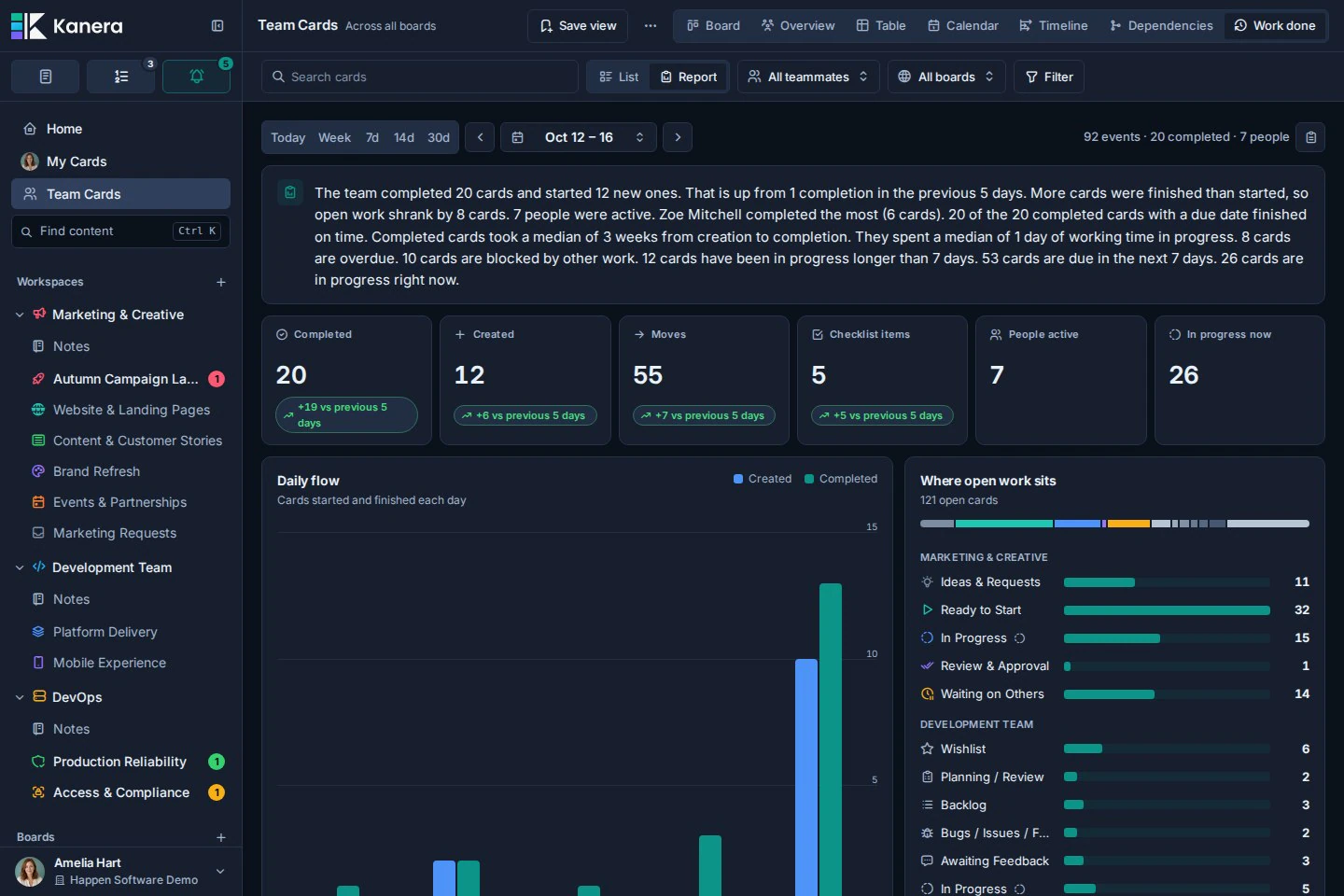Switch to the Timeline tab

click(1053, 26)
